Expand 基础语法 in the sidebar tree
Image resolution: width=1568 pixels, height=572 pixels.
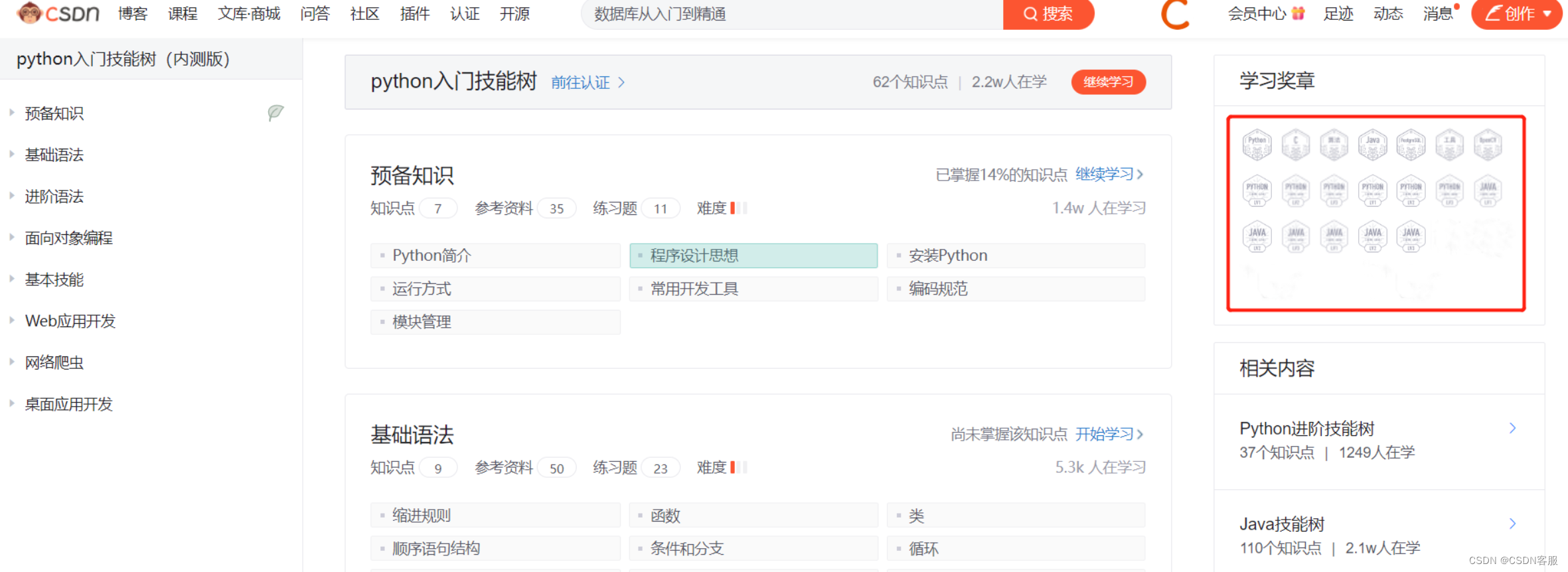point(12,154)
